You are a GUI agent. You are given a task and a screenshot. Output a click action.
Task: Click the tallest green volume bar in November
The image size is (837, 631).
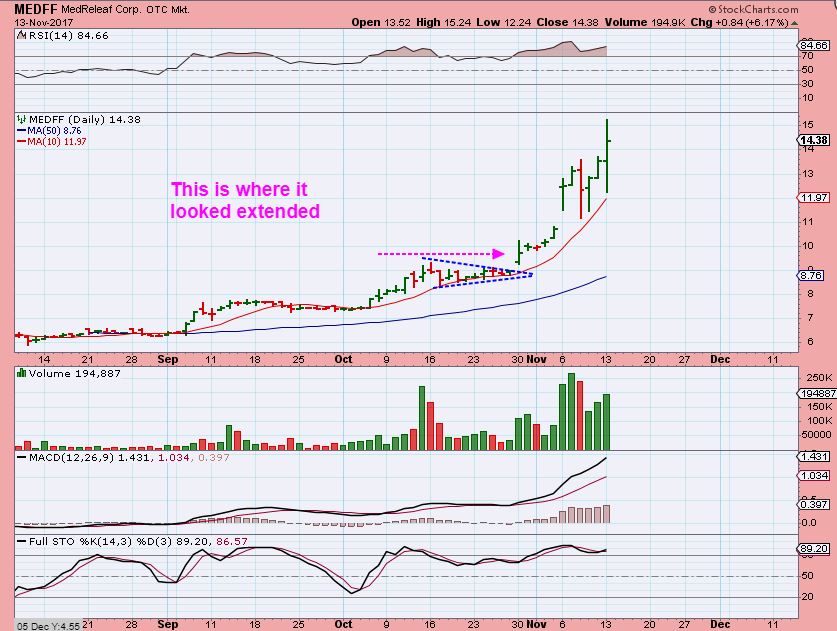(572, 412)
